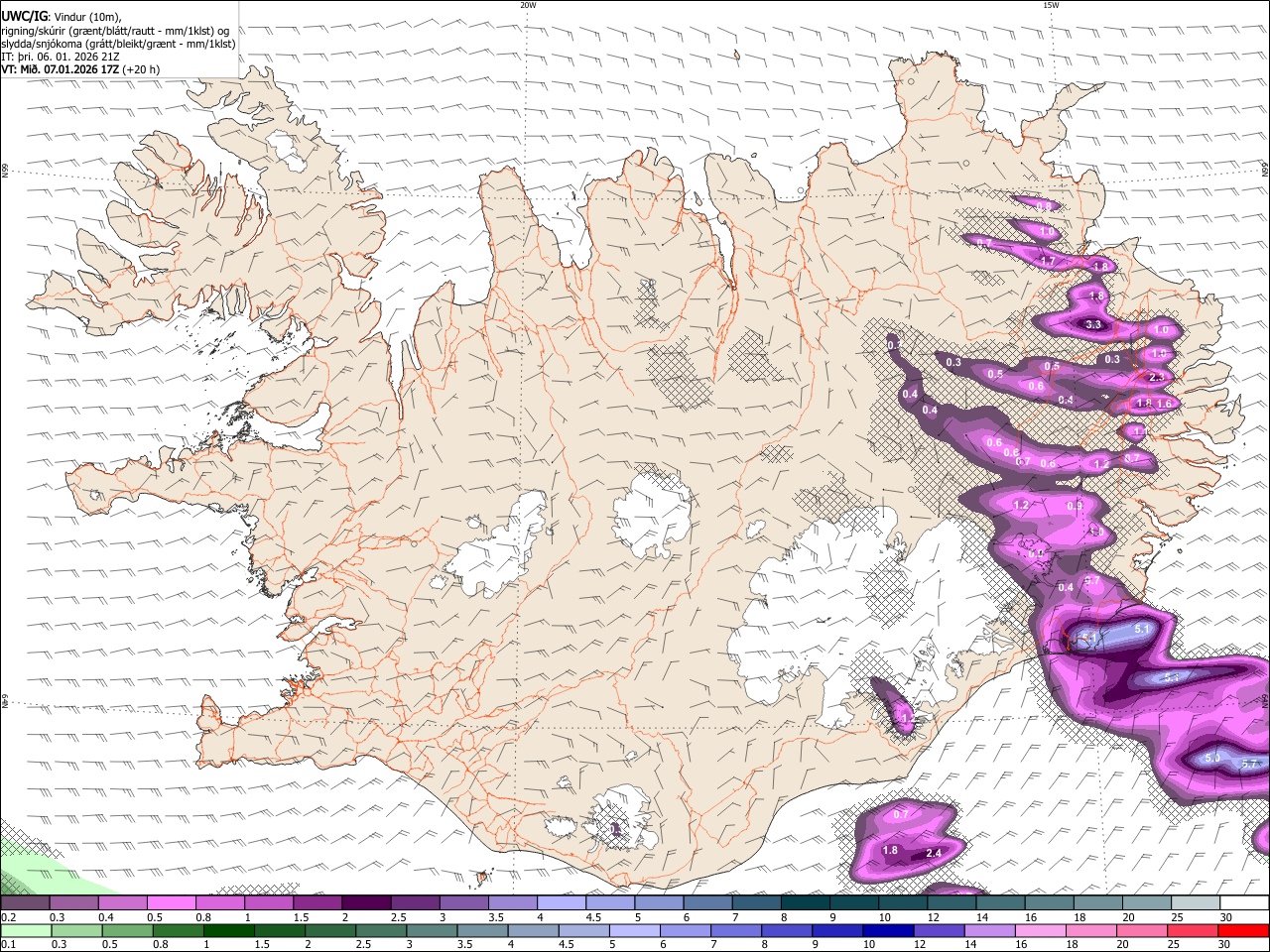Screen dimensions: 1270x952
Task: Select the darkest purple 2 swatch in top legend row
Action: point(365,902)
